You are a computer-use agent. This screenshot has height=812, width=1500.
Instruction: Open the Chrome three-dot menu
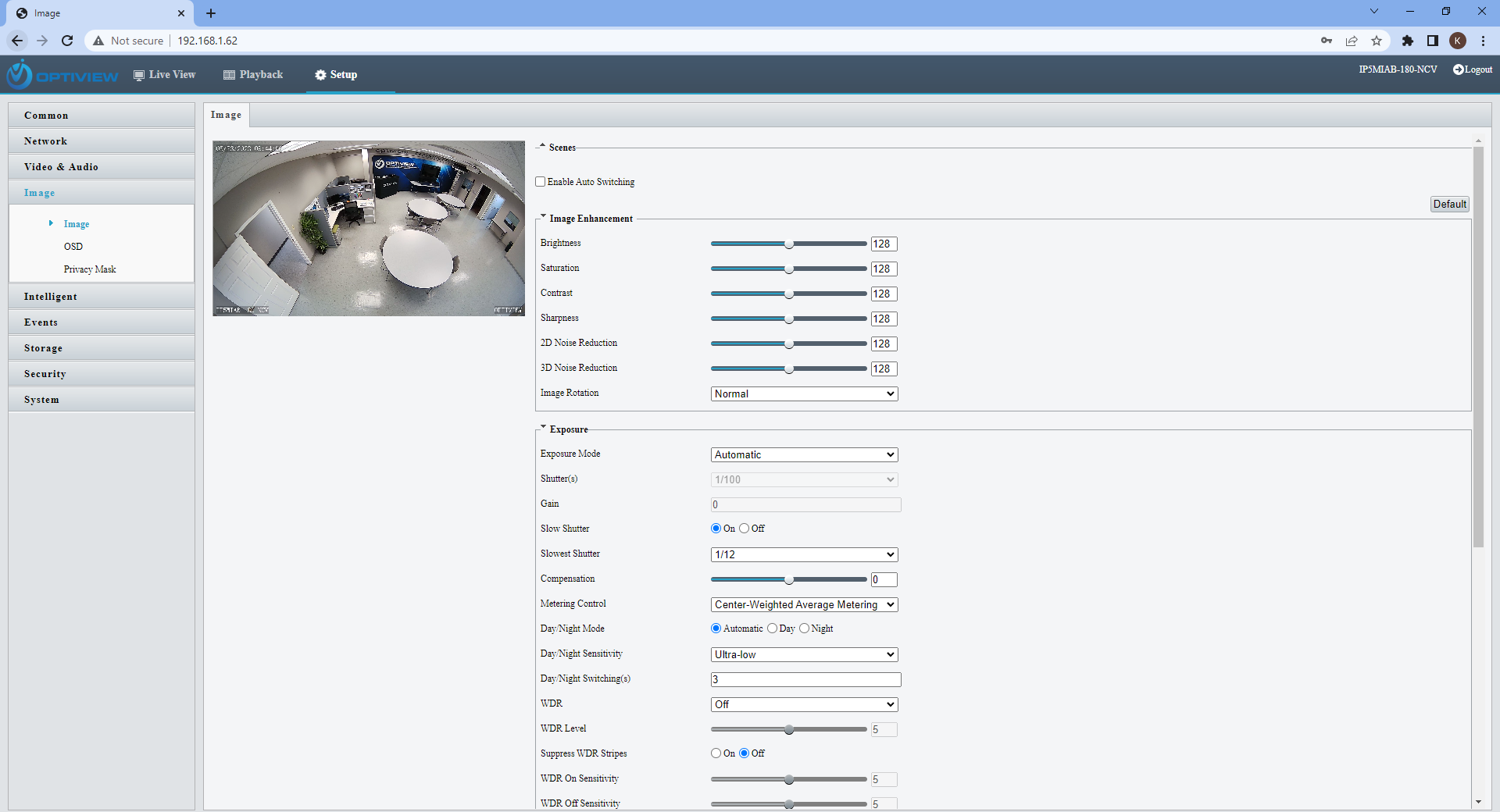click(1483, 41)
